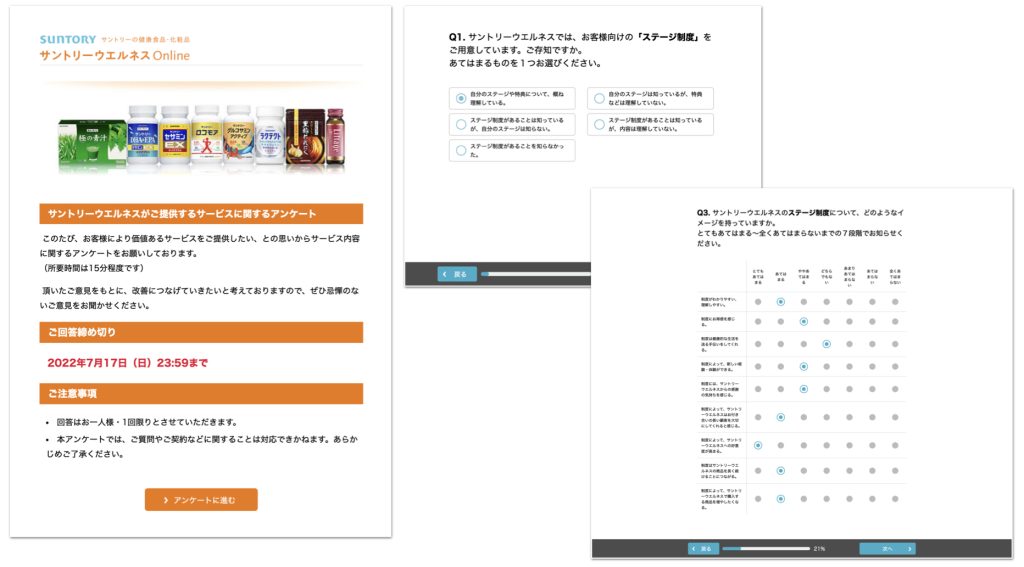Click the セサミンEX bottle image
Screen dimensions: 1024x567
[174, 135]
